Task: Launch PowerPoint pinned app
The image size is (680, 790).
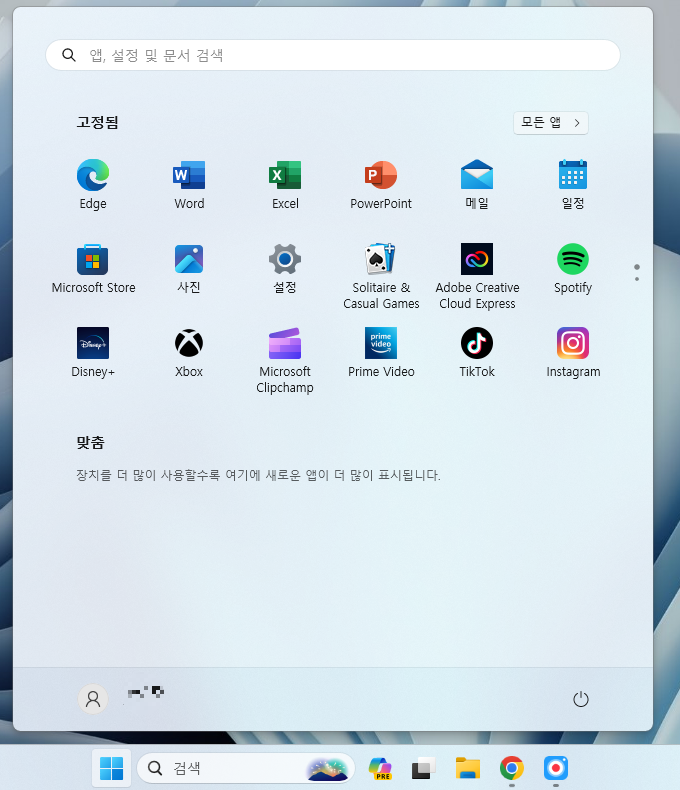Action: (x=381, y=184)
